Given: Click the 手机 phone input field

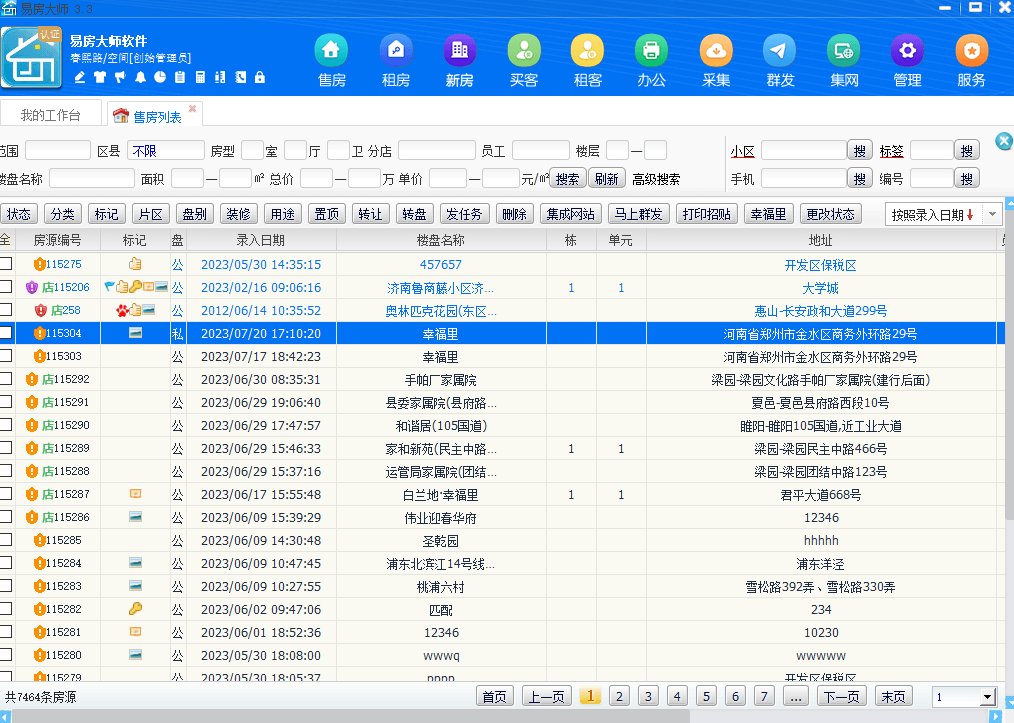Looking at the screenshot, I should tap(804, 178).
